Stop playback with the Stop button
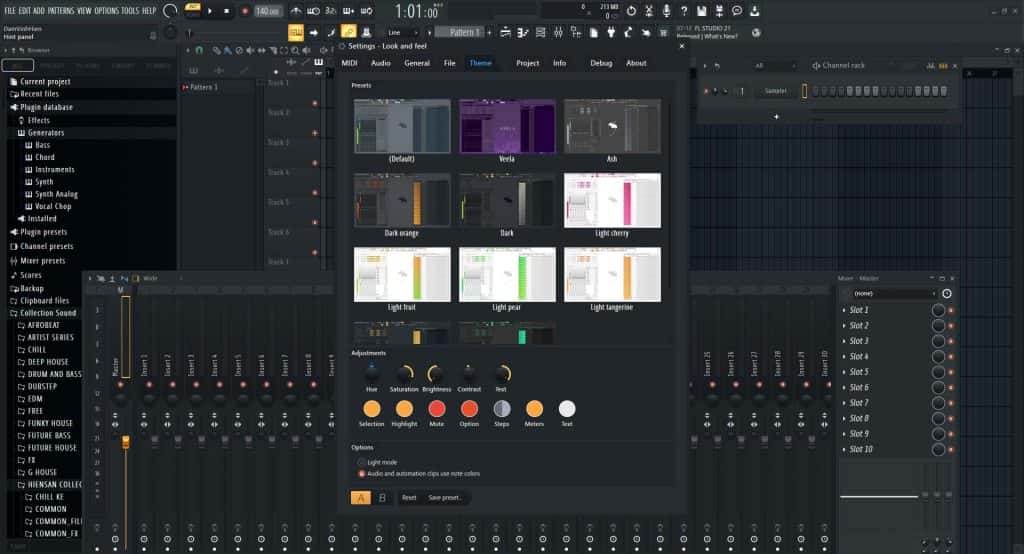Screen dimensions: 1024x554 coord(227,11)
